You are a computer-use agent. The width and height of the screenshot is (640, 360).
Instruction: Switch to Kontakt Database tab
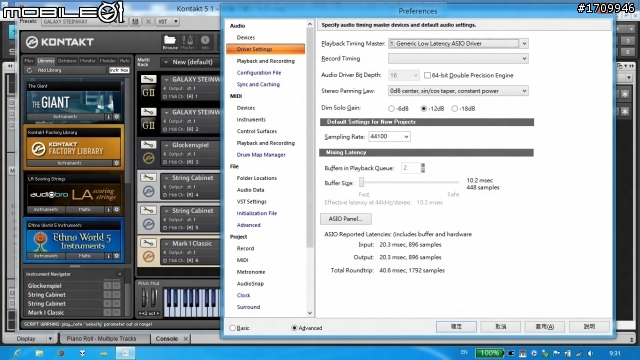[x=67, y=61]
